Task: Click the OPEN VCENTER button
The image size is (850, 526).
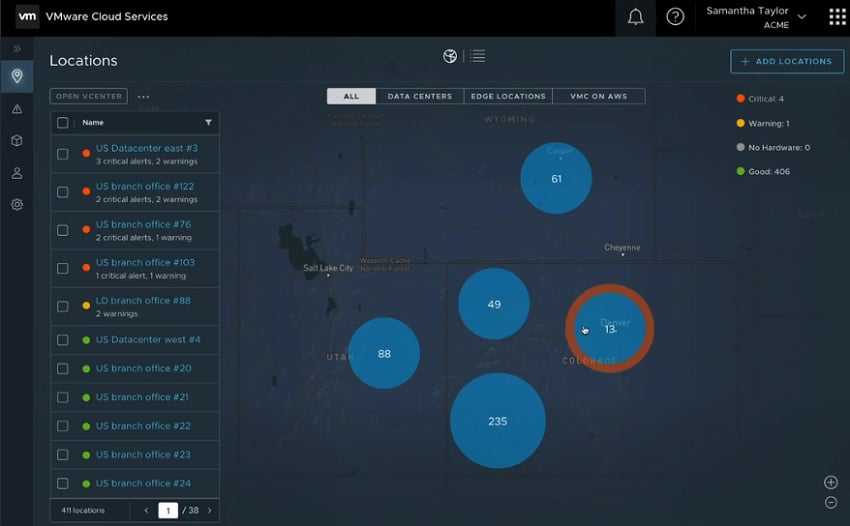Action: pos(89,96)
